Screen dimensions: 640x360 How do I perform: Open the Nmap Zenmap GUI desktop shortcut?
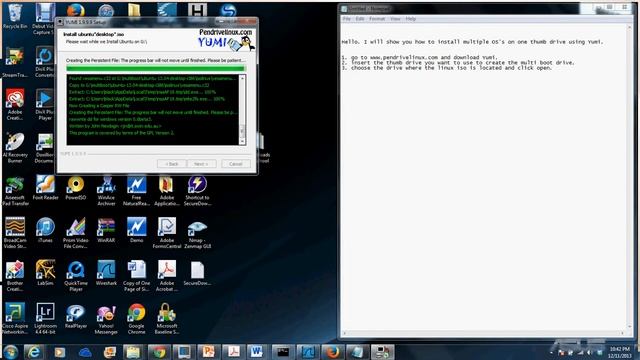pos(197,233)
